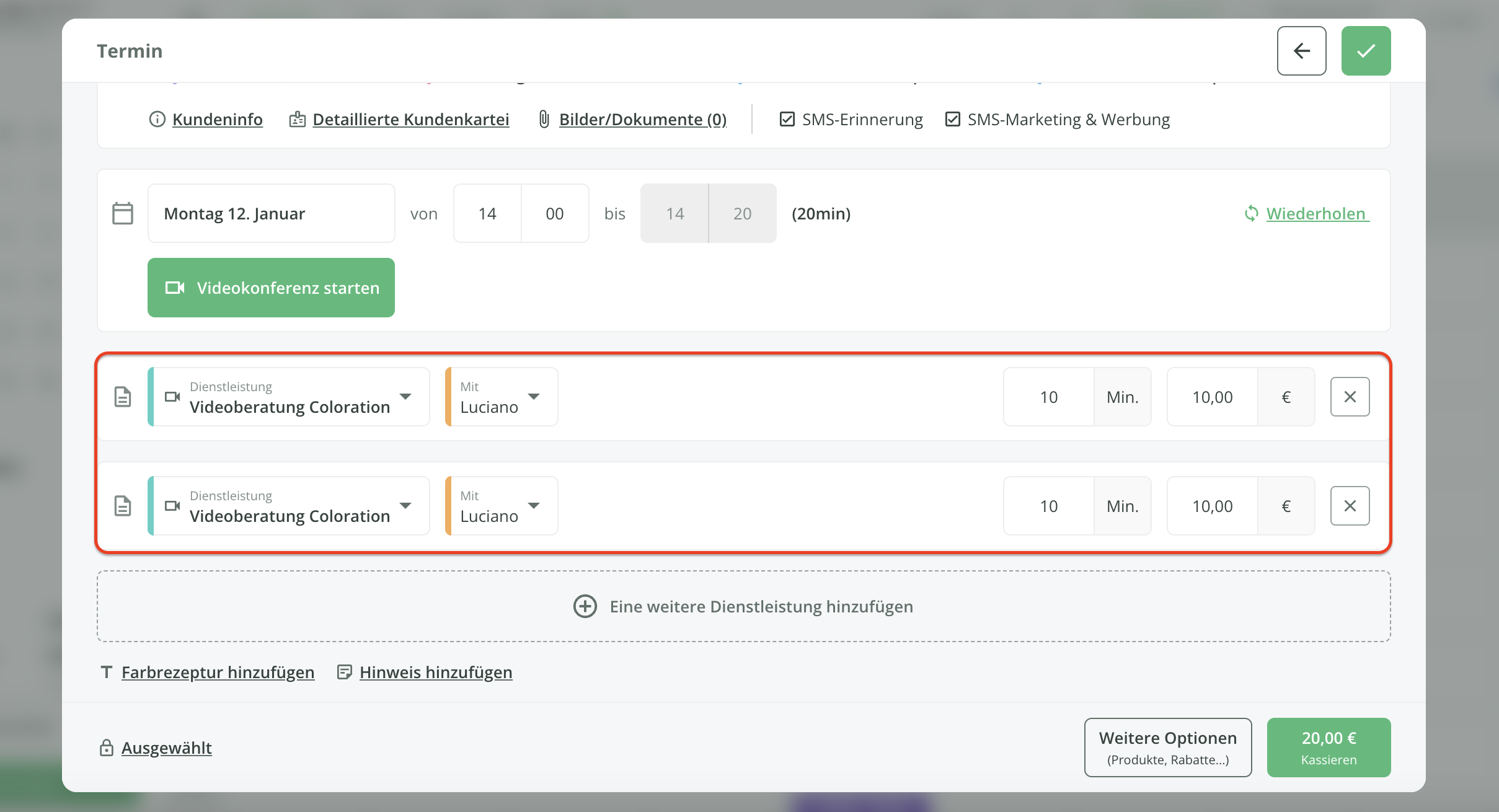The width and height of the screenshot is (1499, 812).
Task: Start the Videokonferenz
Action: pyautogui.click(x=271, y=288)
